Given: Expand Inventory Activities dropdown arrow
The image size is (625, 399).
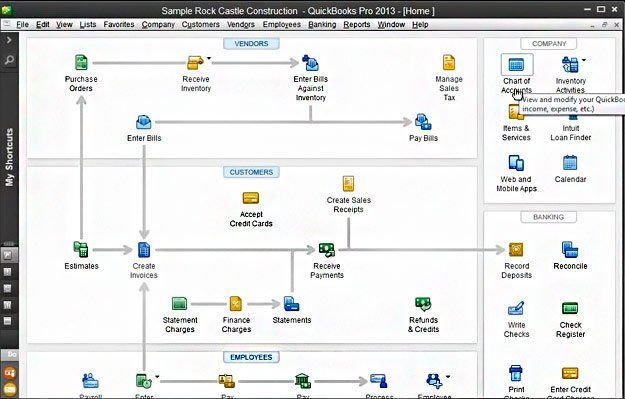Looking at the screenshot, I should pos(584,60).
